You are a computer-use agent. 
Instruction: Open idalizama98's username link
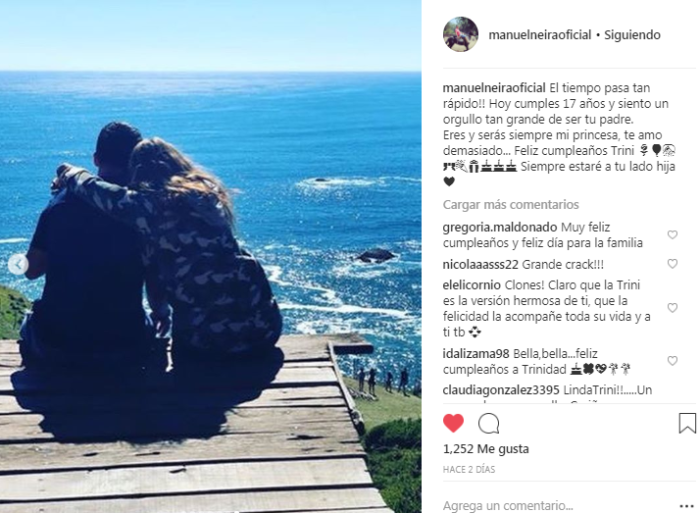(x=476, y=354)
